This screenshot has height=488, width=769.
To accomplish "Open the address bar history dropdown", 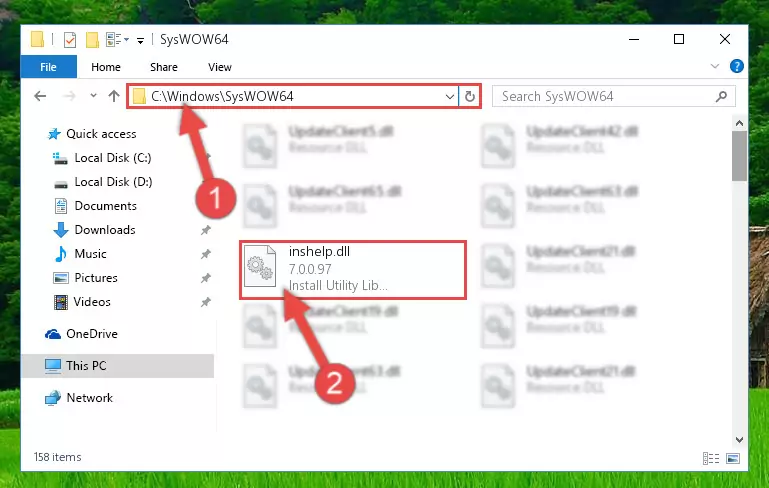I will pyautogui.click(x=449, y=97).
